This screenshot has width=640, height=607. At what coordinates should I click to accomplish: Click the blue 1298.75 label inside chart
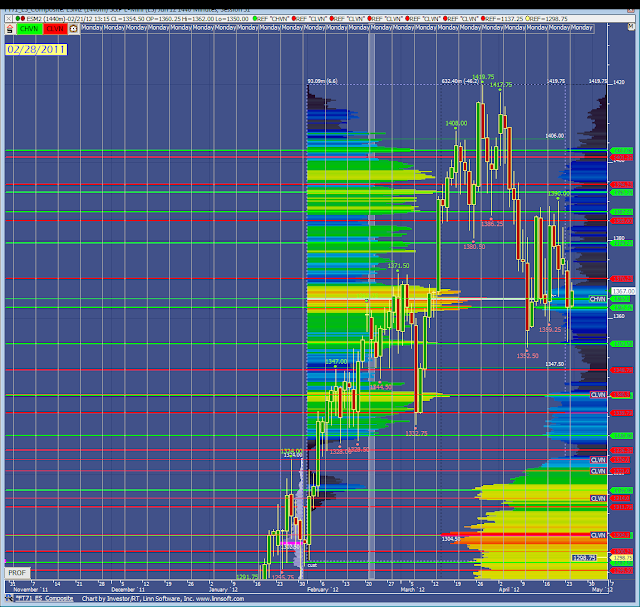click(584, 558)
